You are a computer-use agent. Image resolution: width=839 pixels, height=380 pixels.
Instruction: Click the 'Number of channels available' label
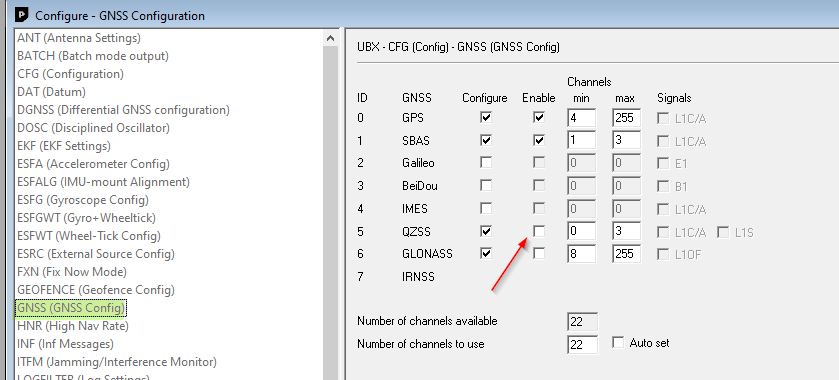click(427, 321)
